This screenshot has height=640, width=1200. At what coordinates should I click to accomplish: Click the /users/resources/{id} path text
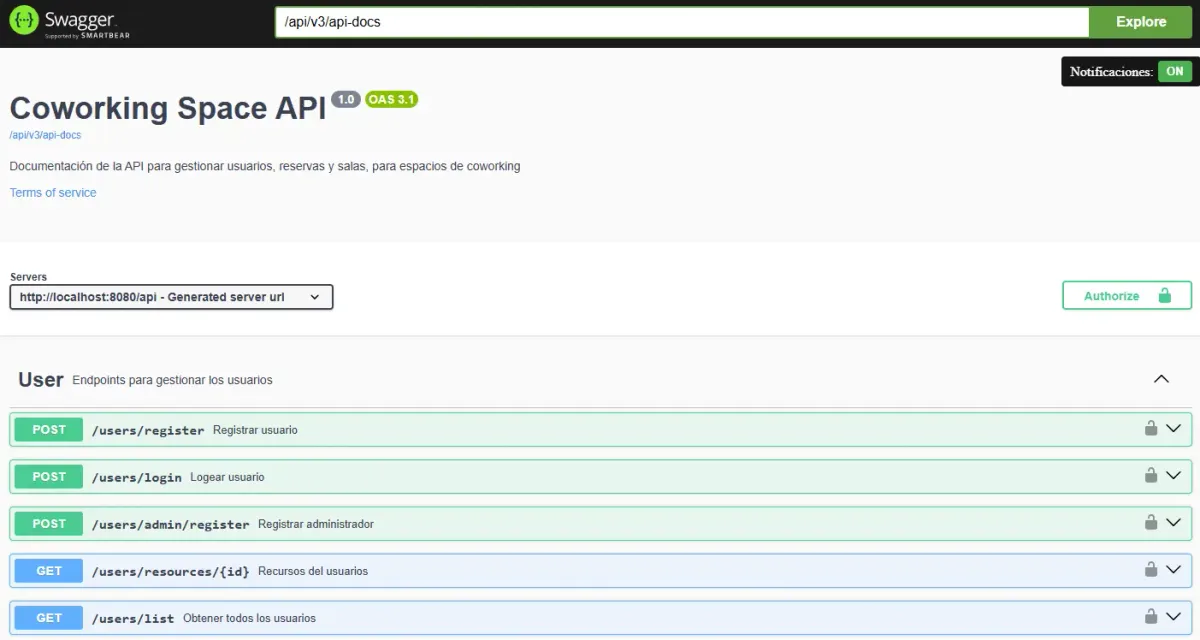click(171, 571)
